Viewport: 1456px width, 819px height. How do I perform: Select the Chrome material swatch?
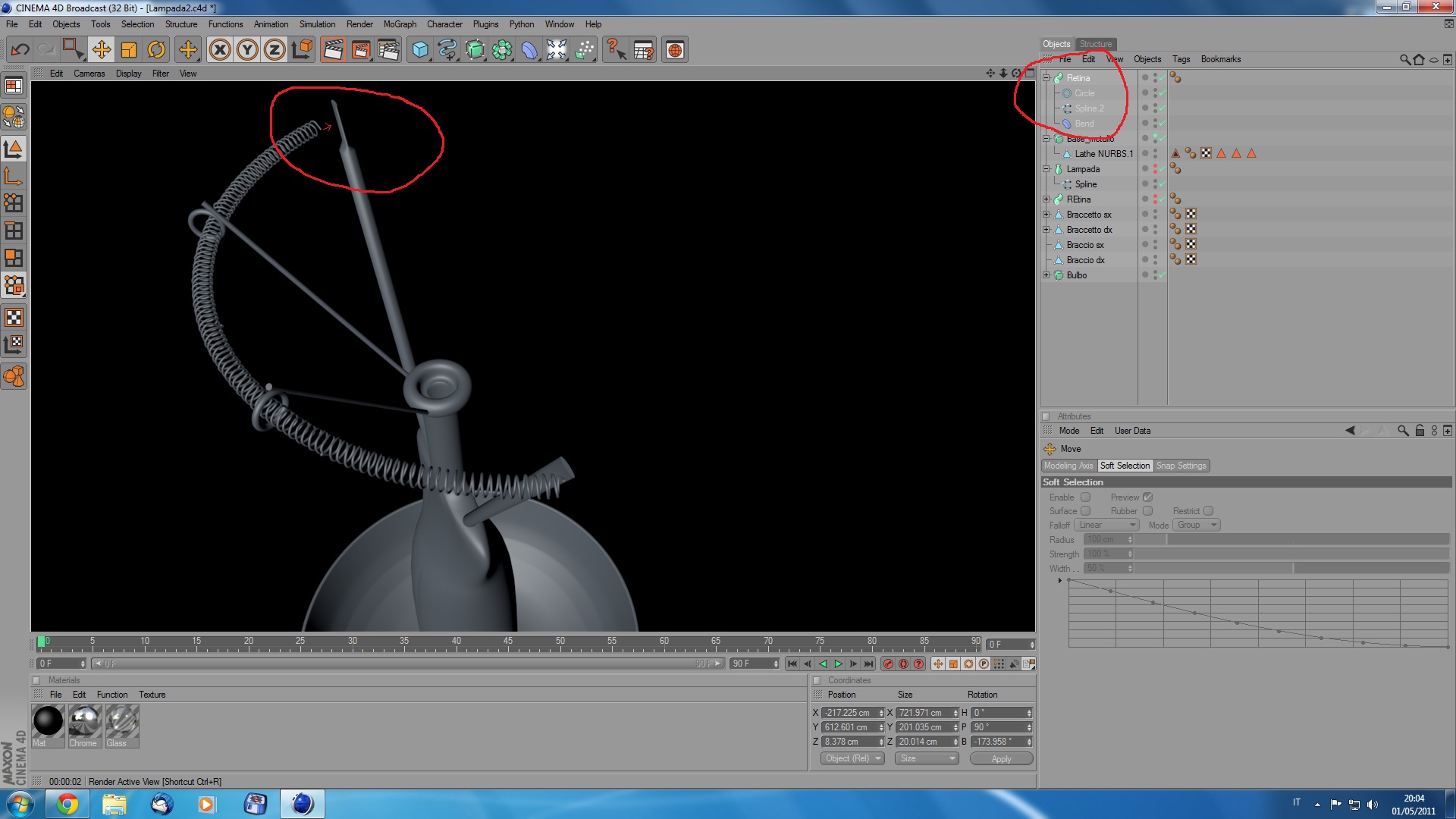(x=84, y=722)
